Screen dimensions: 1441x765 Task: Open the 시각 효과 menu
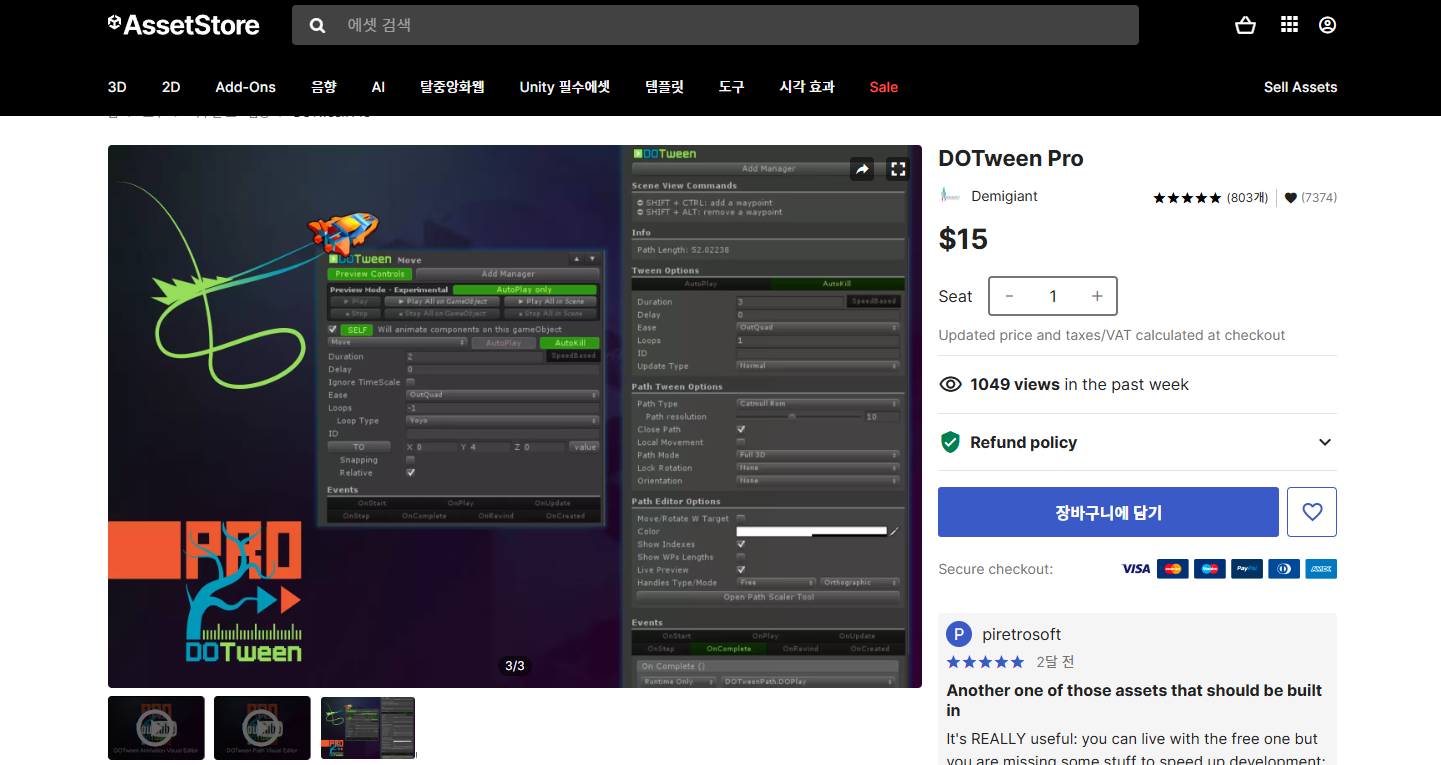click(x=807, y=87)
